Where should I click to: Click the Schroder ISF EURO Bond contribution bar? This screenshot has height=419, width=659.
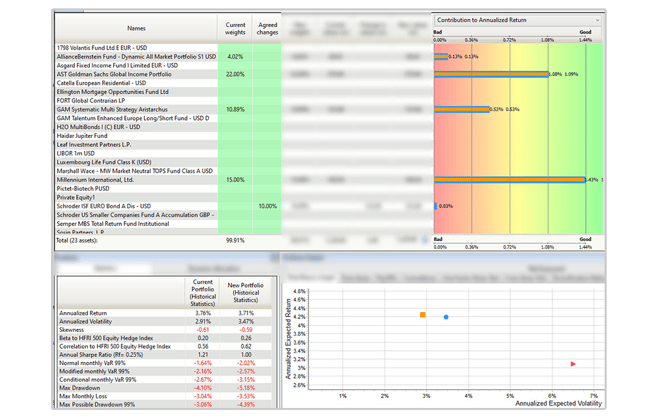click(435, 206)
